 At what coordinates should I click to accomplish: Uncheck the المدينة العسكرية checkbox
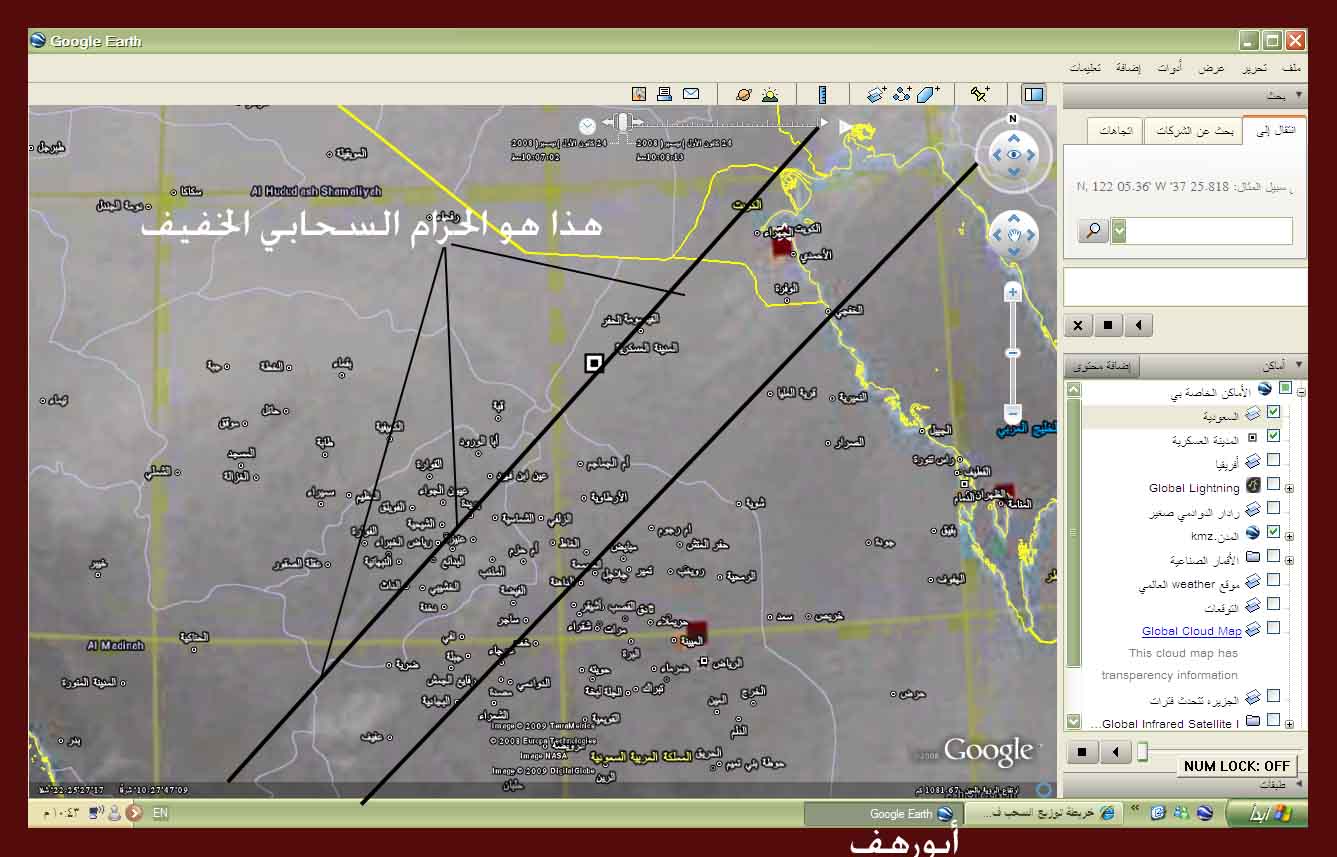coord(1273,436)
